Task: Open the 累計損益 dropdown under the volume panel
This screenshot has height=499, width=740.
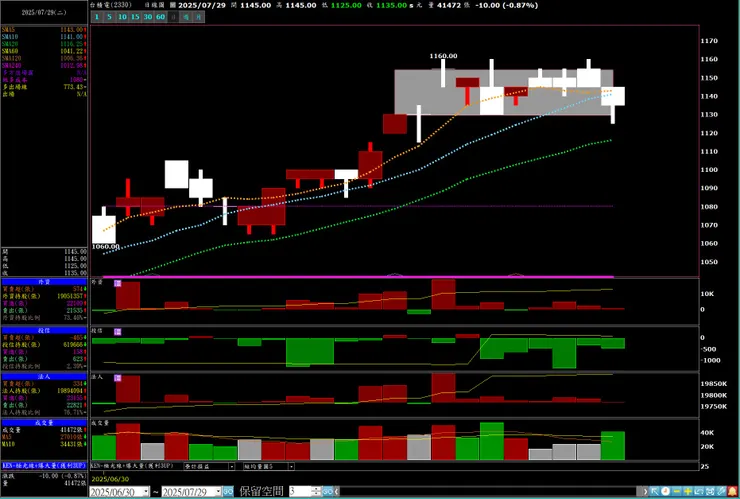Action: pyautogui.click(x=231, y=466)
